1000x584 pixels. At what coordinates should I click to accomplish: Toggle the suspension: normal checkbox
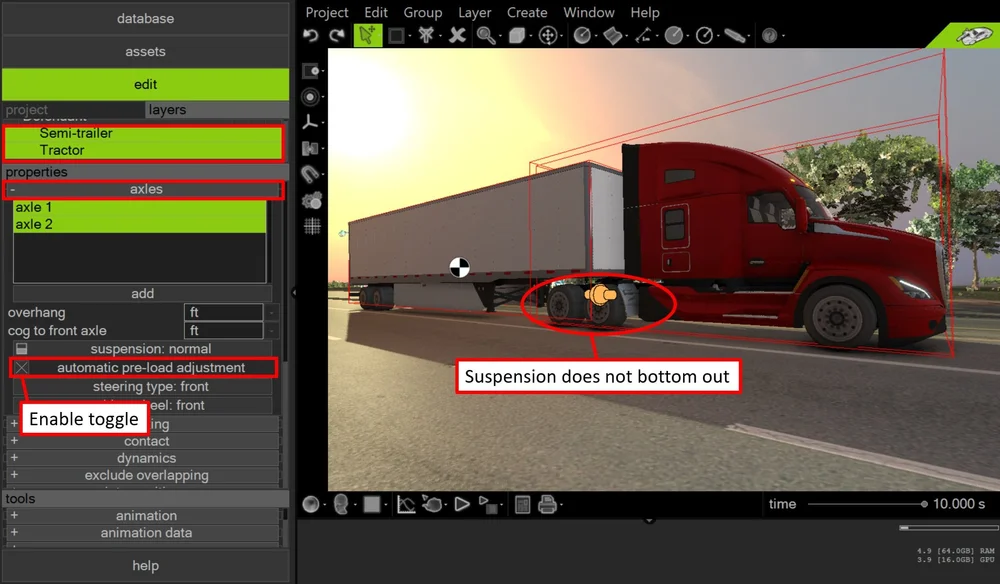point(22,349)
